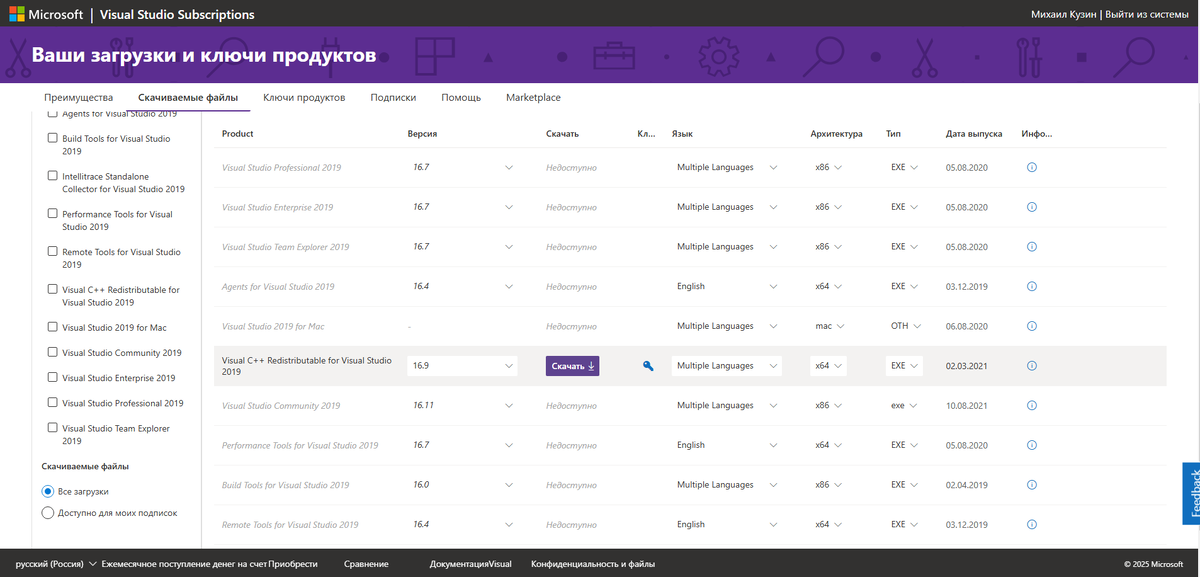Open EXE type dropdown for Visual C++ Redistributable

click(x=904, y=366)
